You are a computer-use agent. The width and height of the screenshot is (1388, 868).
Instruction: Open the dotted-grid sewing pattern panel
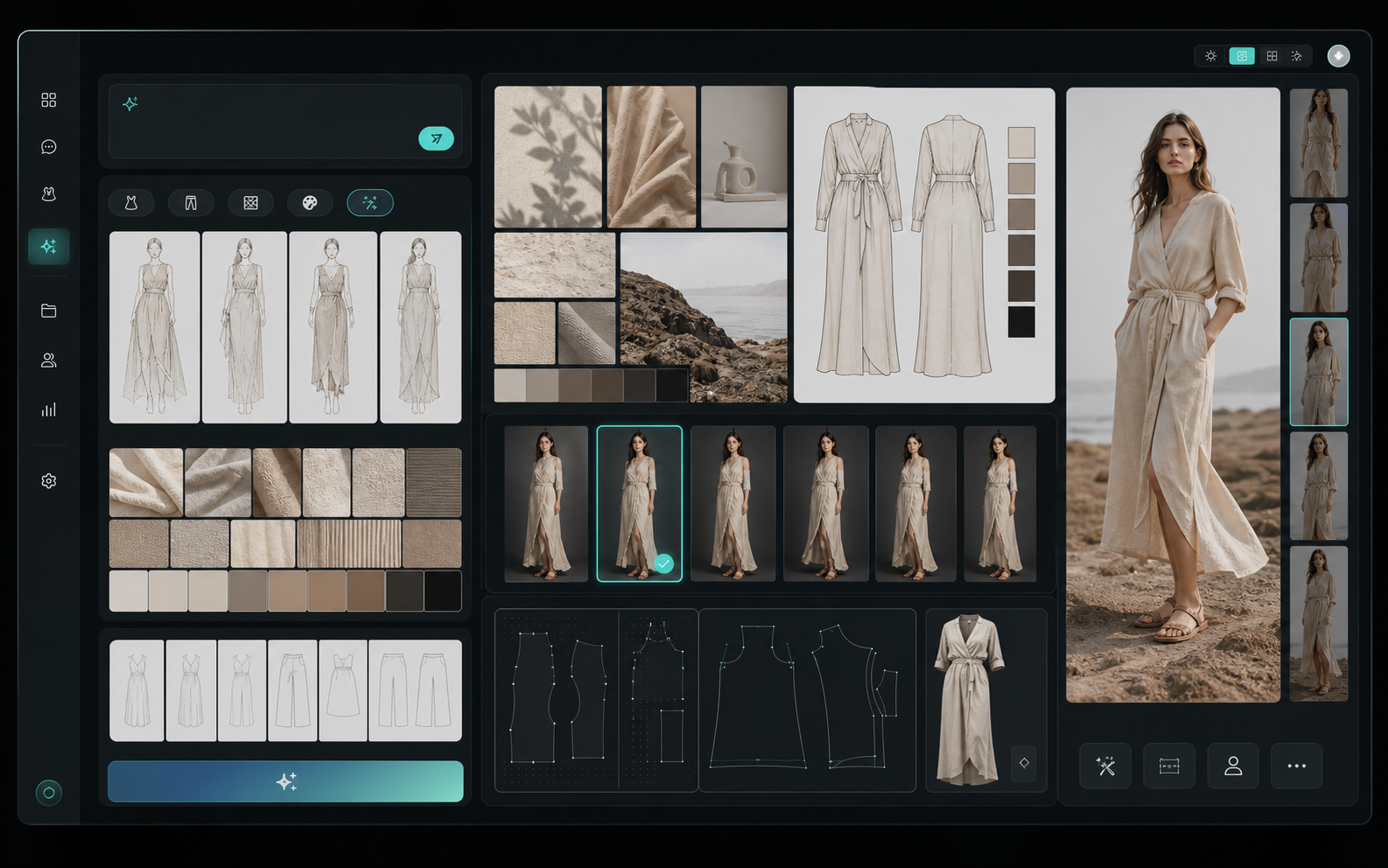click(x=596, y=700)
